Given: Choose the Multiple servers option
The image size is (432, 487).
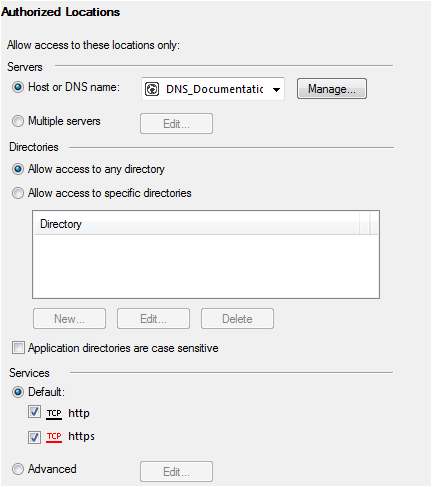Looking at the screenshot, I should (x=18, y=121).
